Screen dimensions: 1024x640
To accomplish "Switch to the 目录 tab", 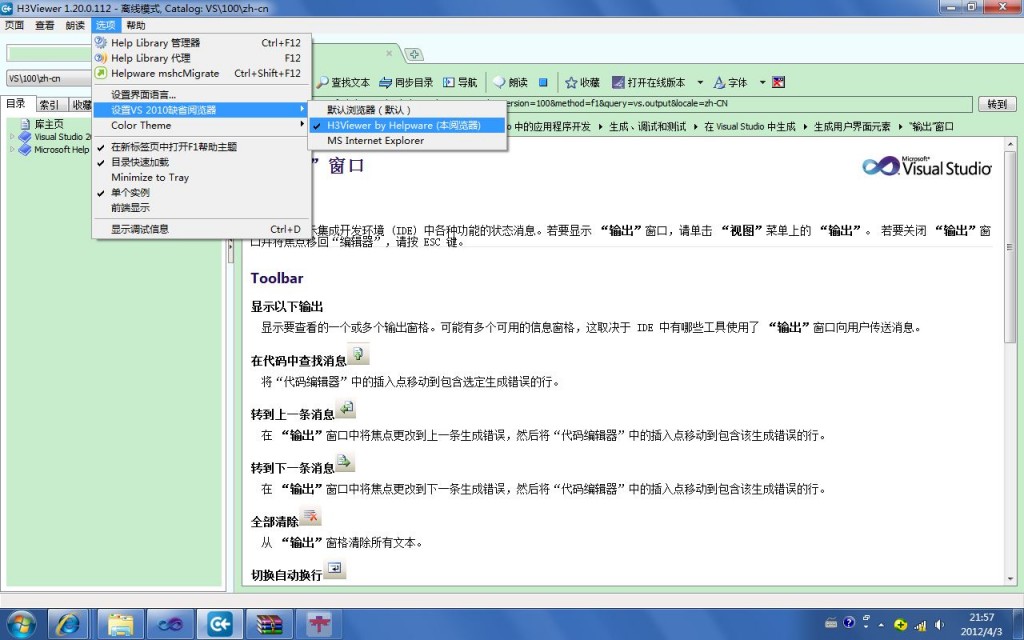I will 16,104.
